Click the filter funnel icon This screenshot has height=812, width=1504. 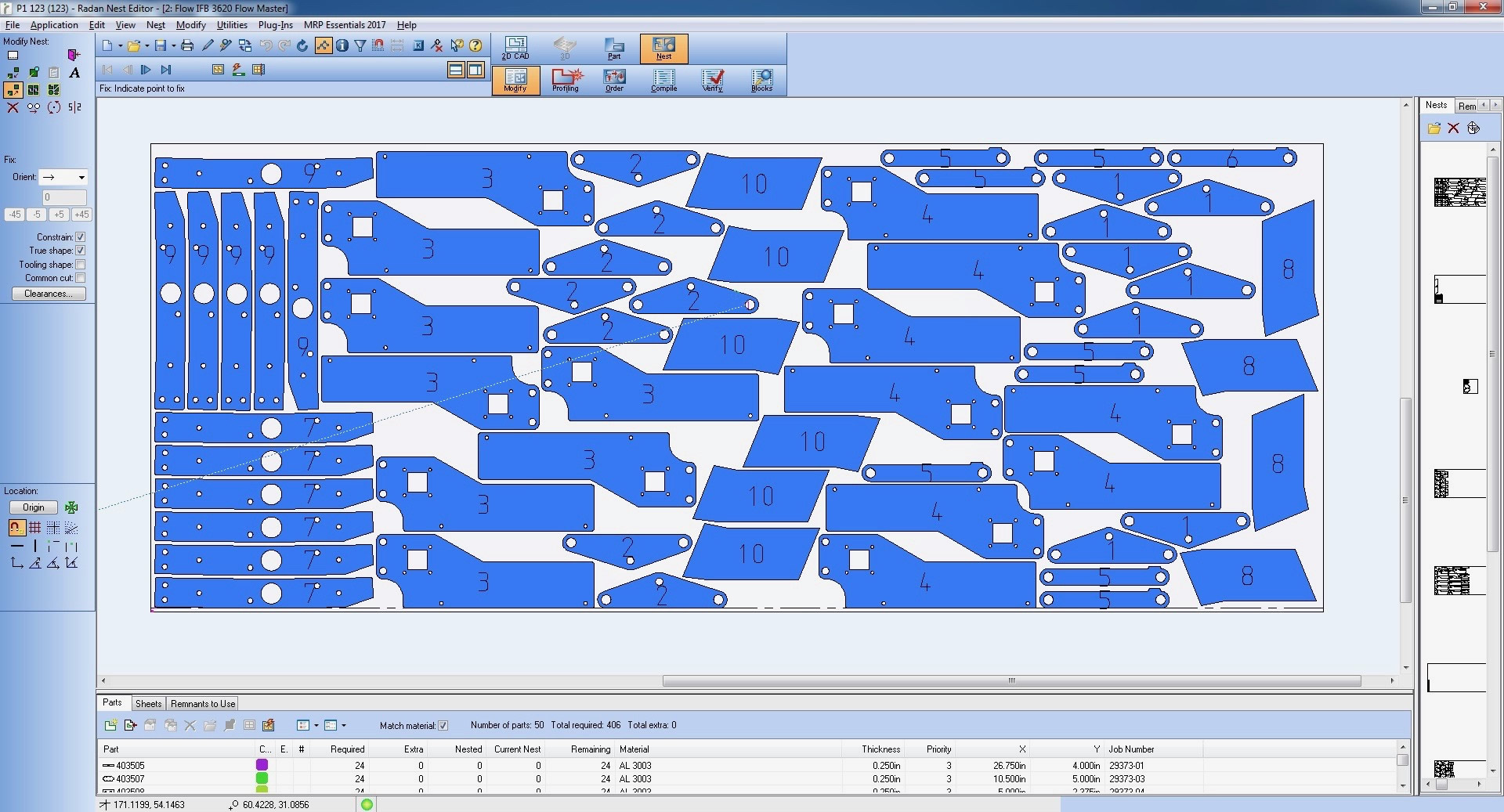pos(360,45)
